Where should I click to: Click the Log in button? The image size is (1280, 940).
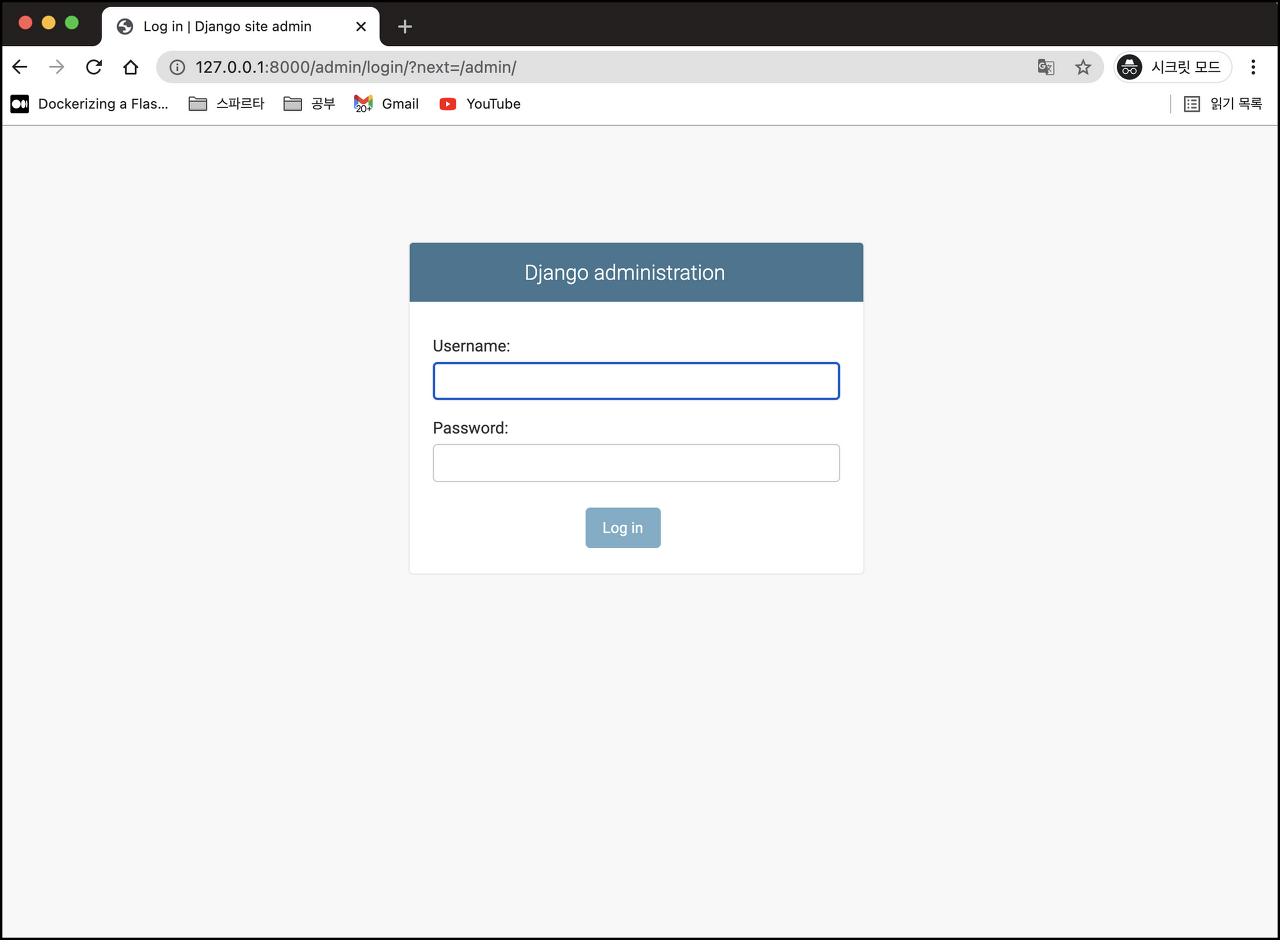[623, 528]
